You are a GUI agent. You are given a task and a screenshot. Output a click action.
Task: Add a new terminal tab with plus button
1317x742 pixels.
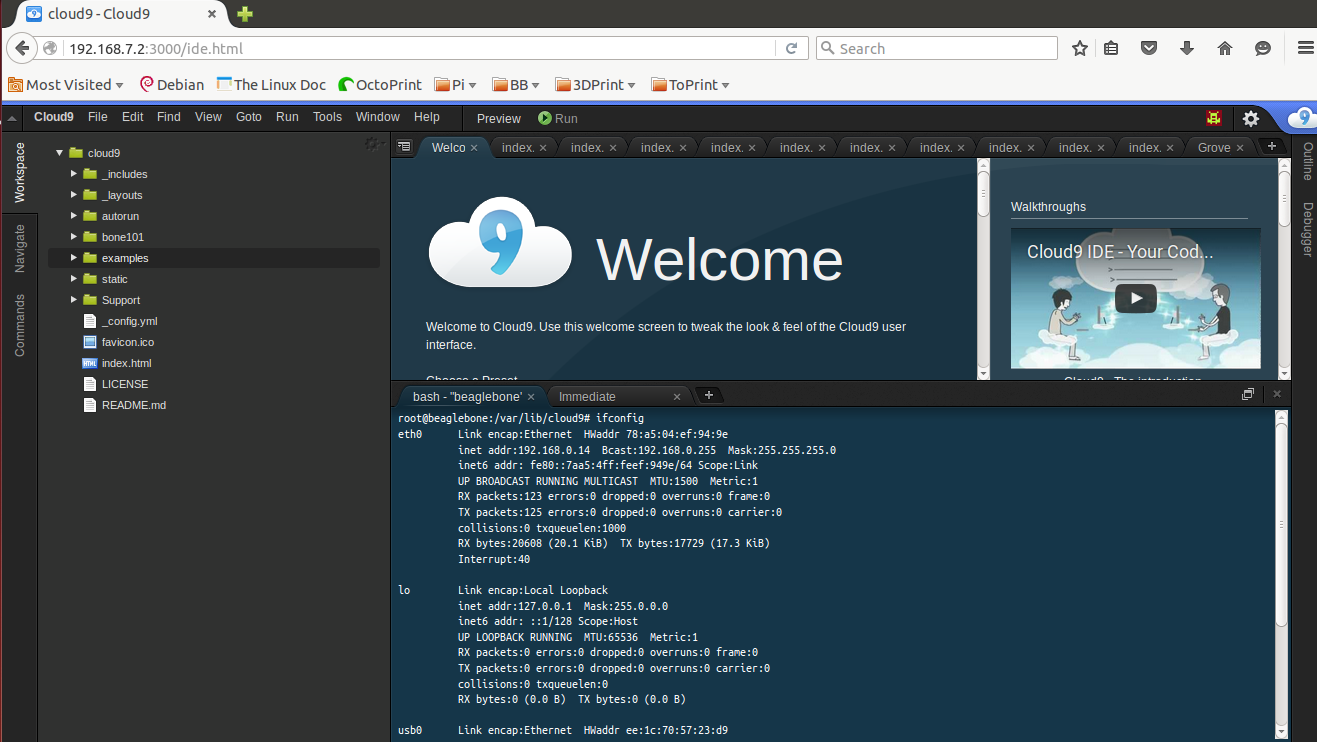(708, 395)
